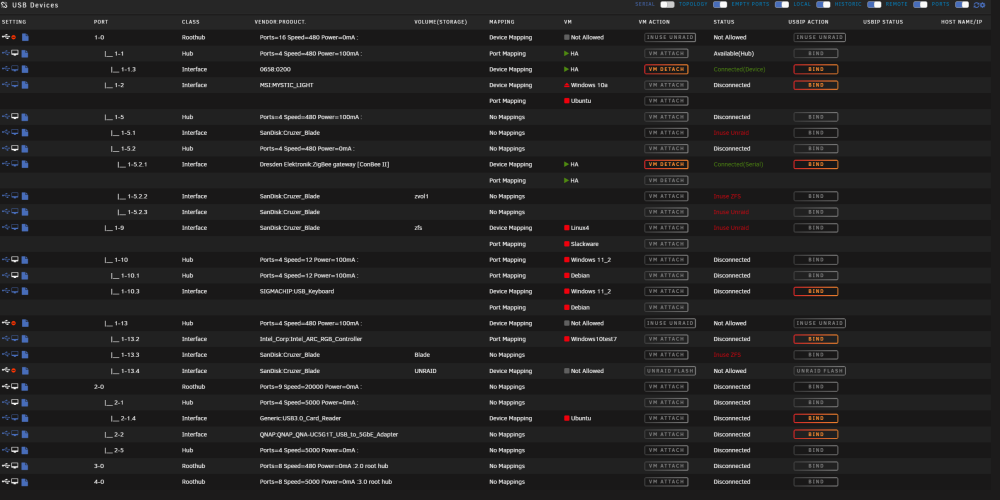Click the Host Name/IP column header

click(x=962, y=22)
